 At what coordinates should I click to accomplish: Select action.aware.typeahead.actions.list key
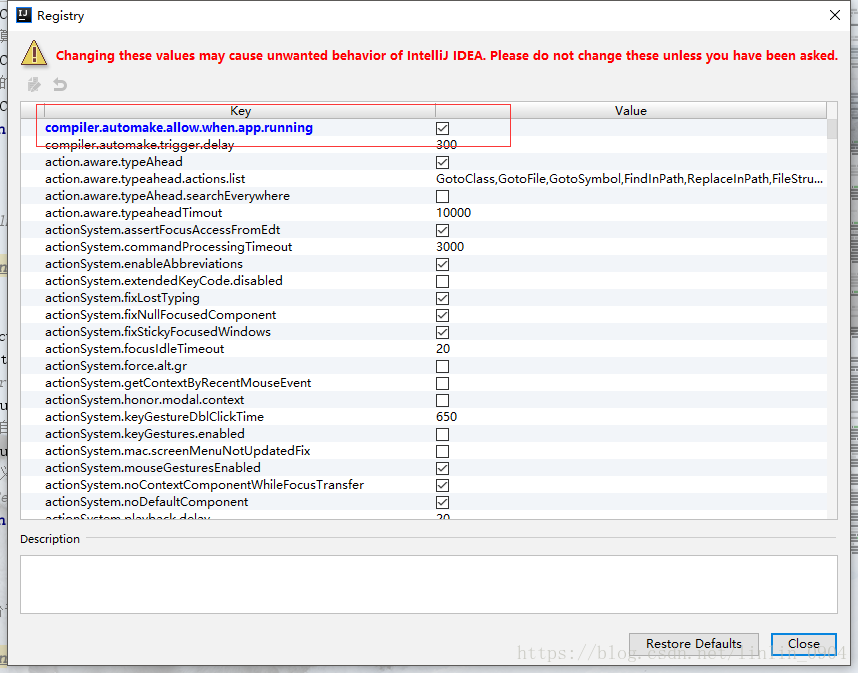pos(145,178)
